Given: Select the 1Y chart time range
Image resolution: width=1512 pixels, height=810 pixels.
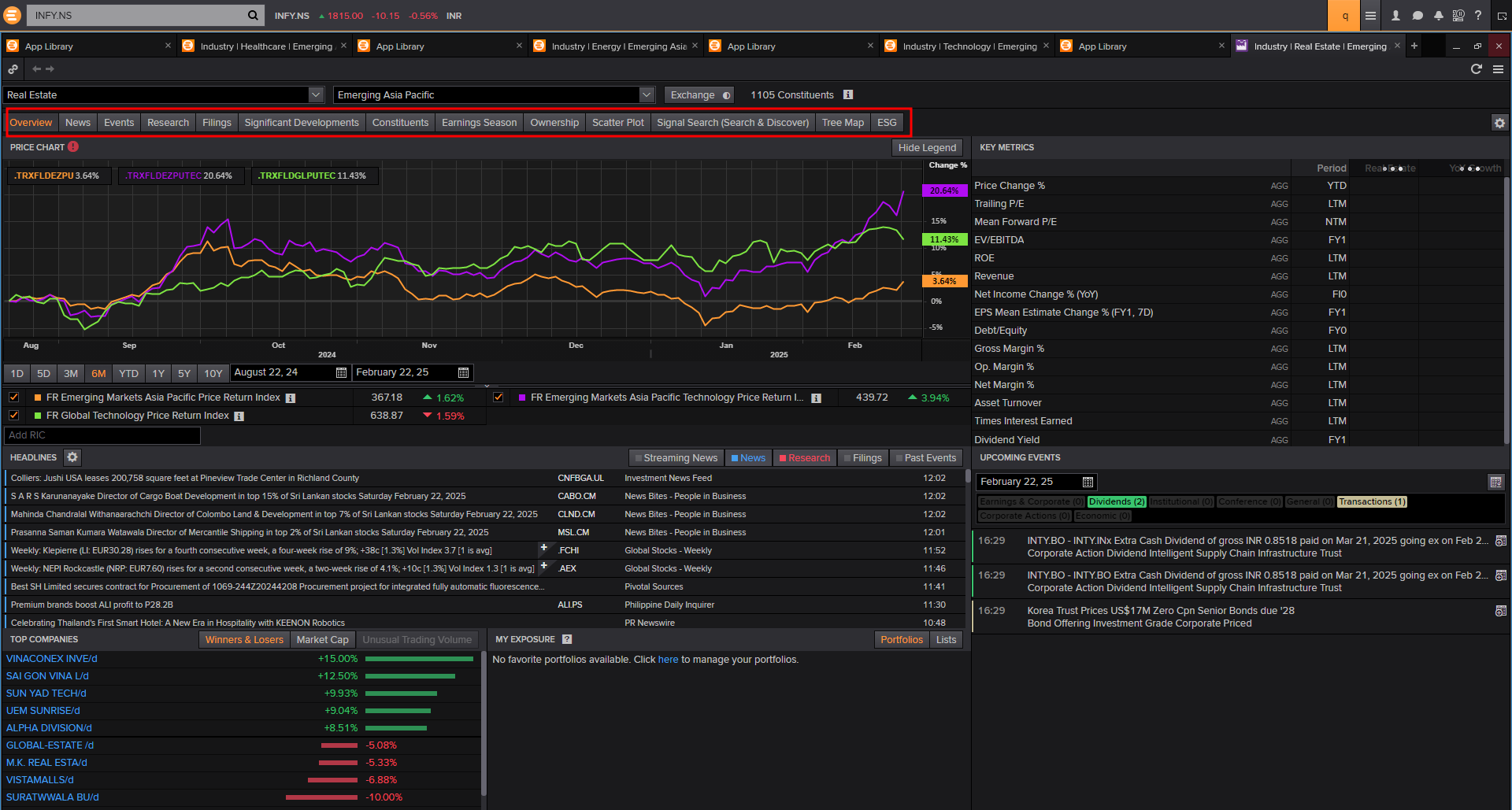Looking at the screenshot, I should tap(158, 374).
